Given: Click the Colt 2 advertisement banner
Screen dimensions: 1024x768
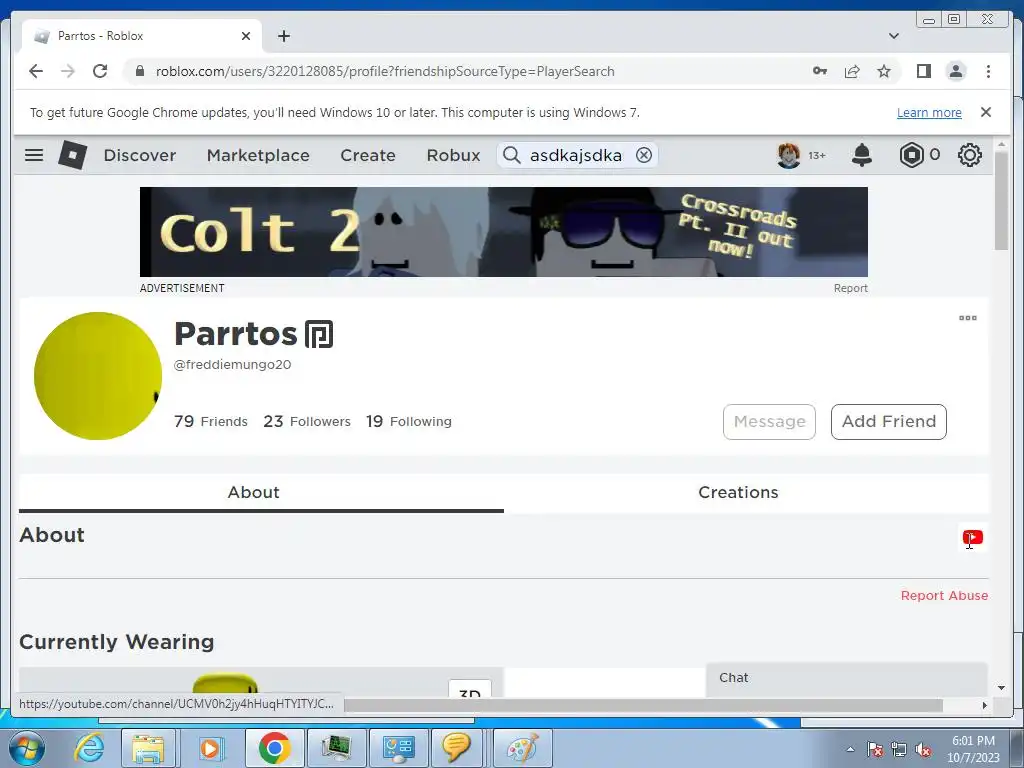Looking at the screenshot, I should (x=504, y=232).
